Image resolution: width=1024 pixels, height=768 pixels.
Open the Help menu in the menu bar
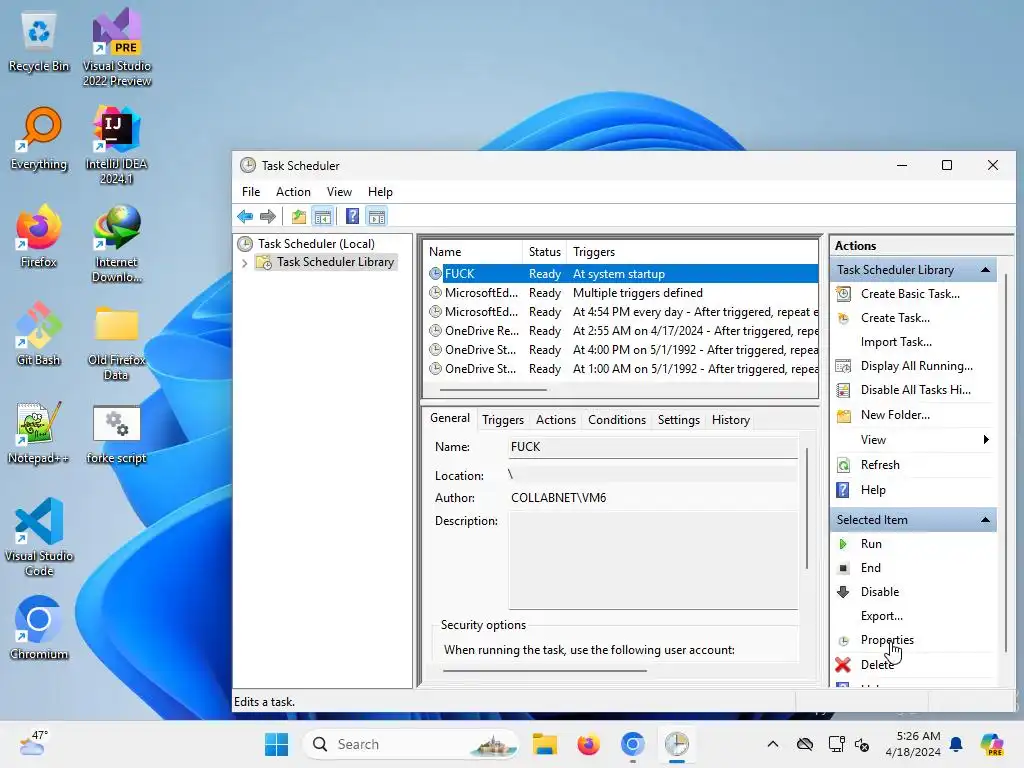pos(380,192)
